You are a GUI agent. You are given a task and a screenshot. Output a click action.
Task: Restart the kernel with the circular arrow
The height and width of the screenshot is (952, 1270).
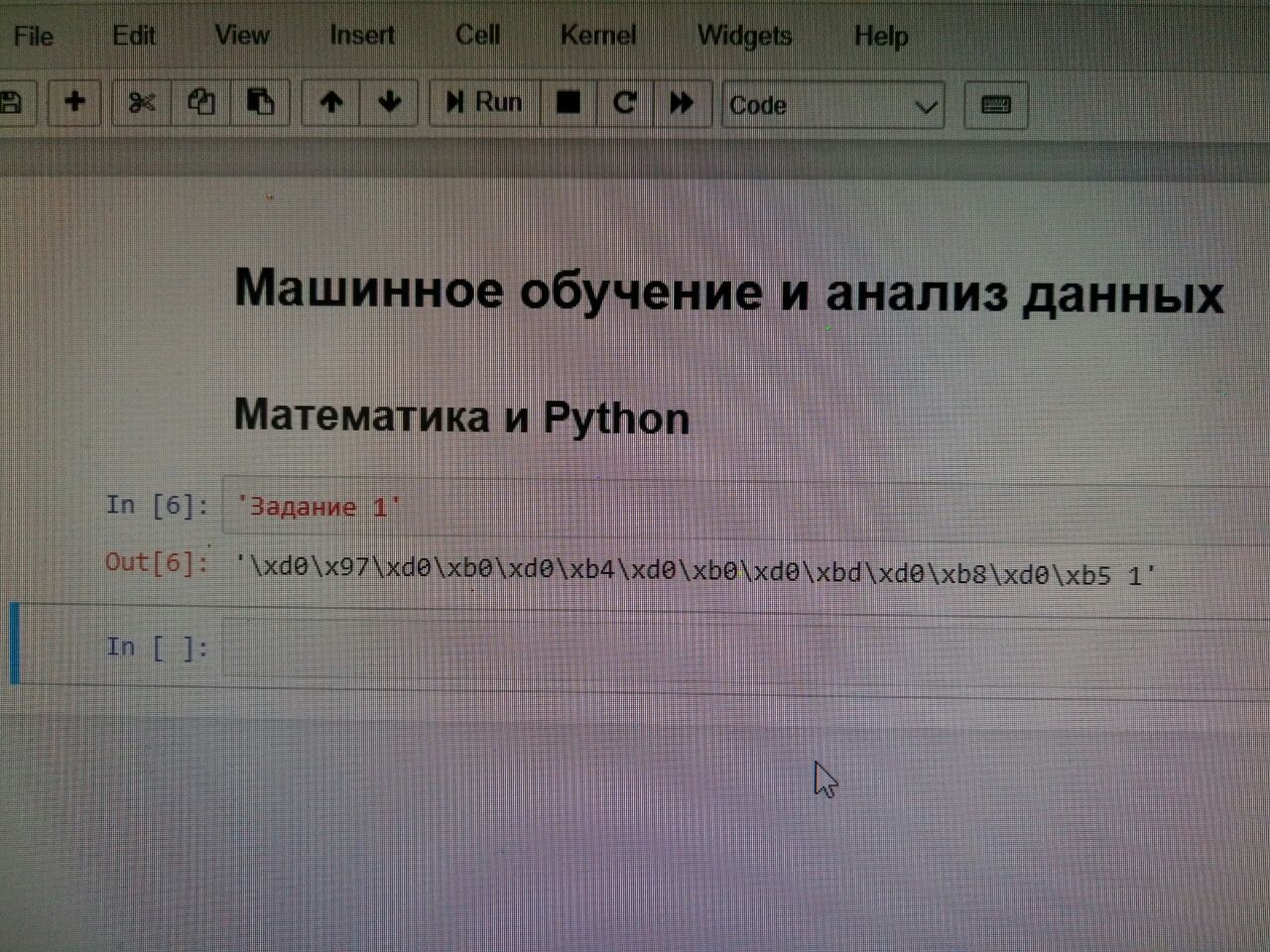click(625, 102)
